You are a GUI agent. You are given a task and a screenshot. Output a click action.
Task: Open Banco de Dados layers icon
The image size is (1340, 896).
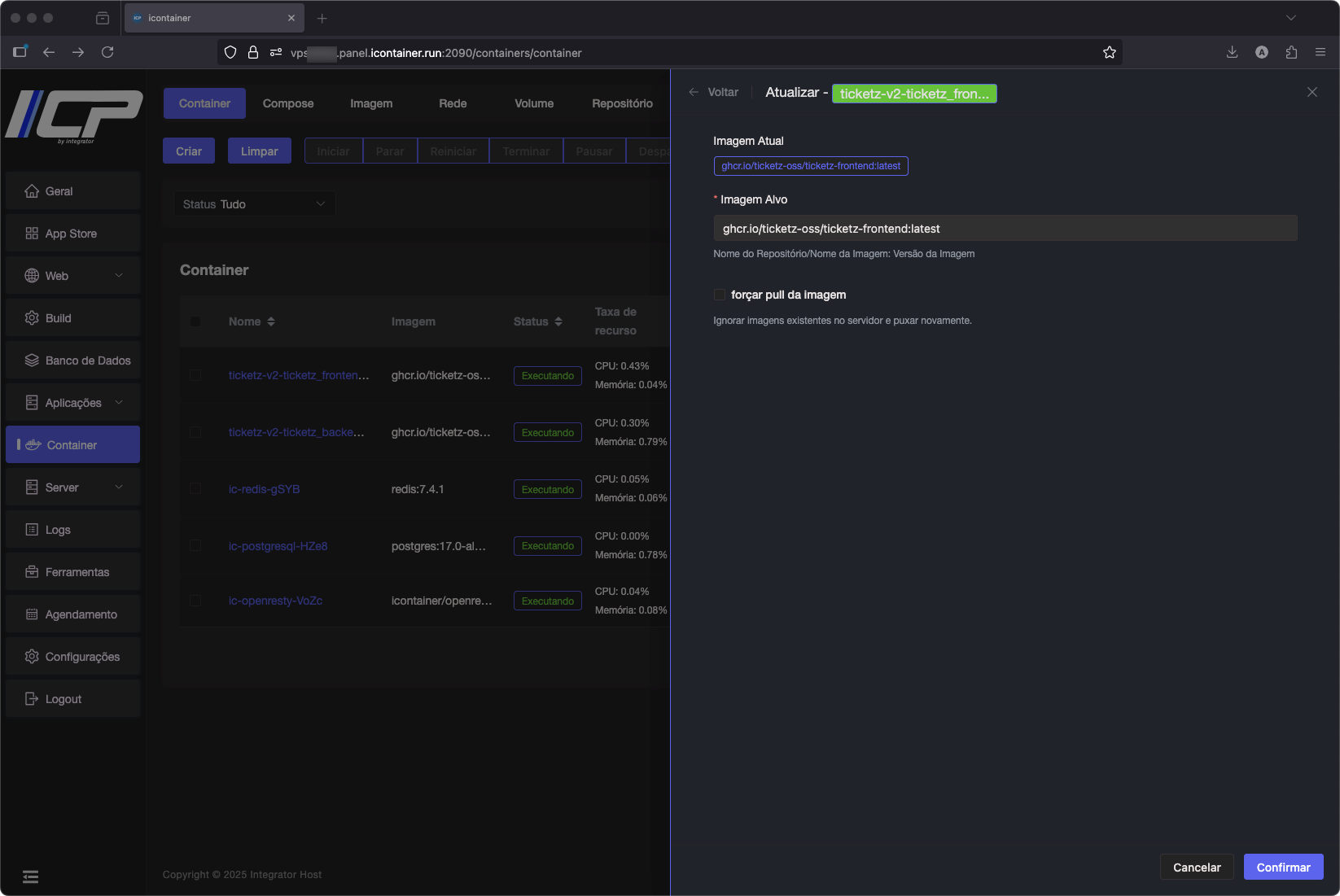[32, 361]
